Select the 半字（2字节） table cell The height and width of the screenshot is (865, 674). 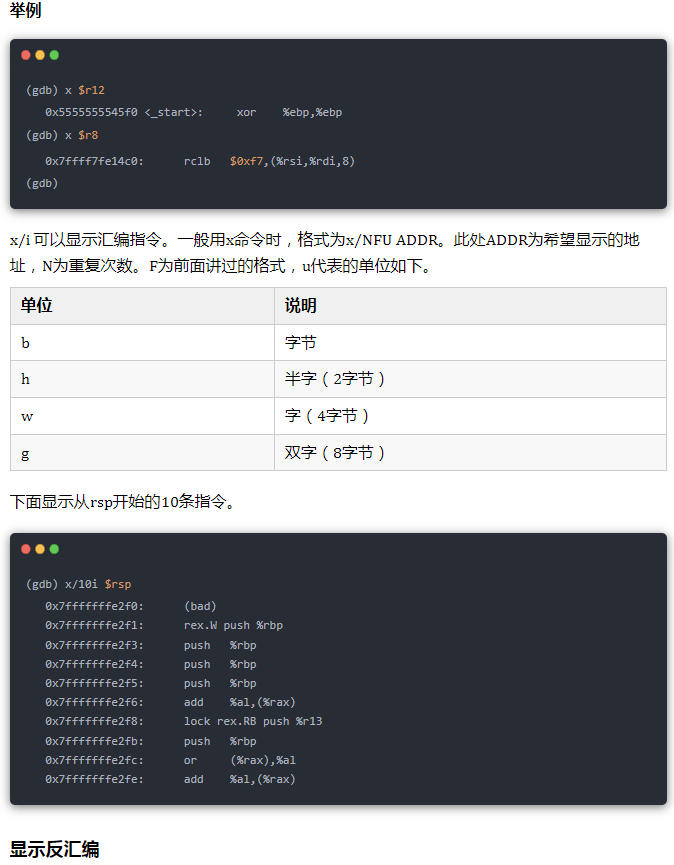[470, 379]
